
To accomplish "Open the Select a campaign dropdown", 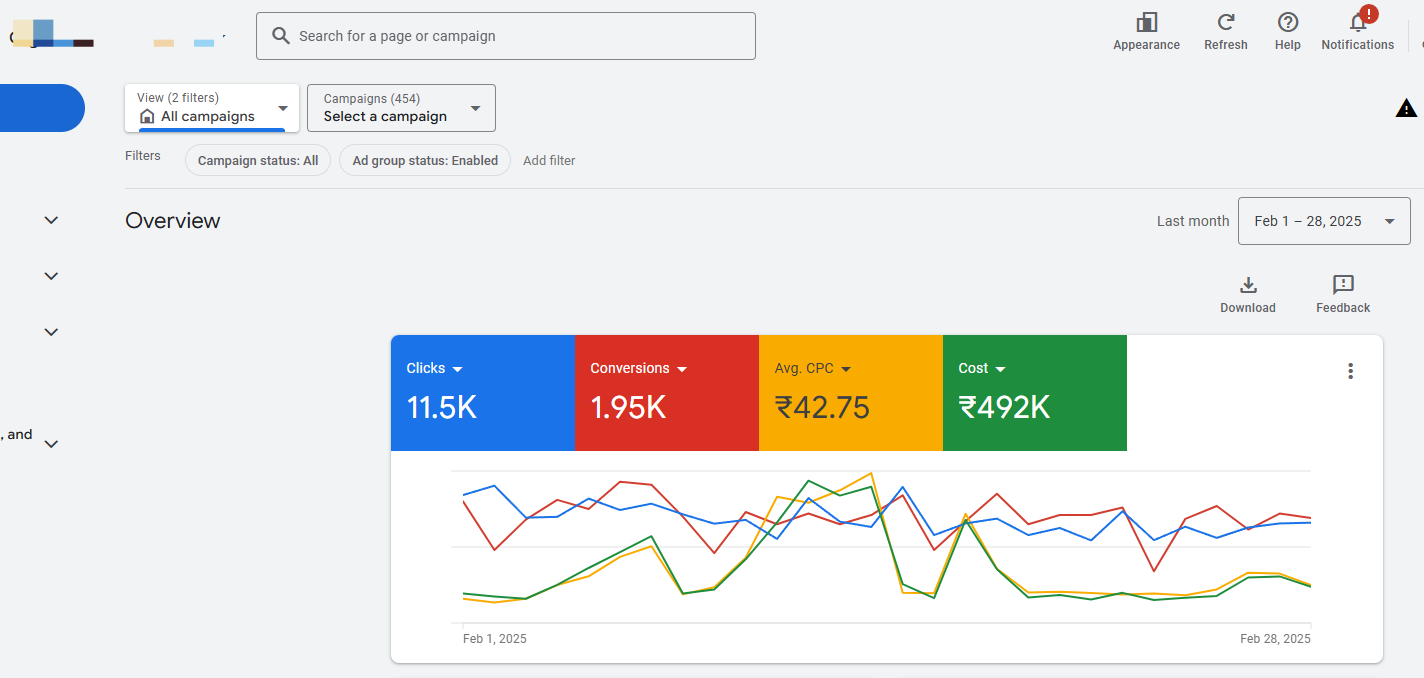I will click(x=401, y=108).
